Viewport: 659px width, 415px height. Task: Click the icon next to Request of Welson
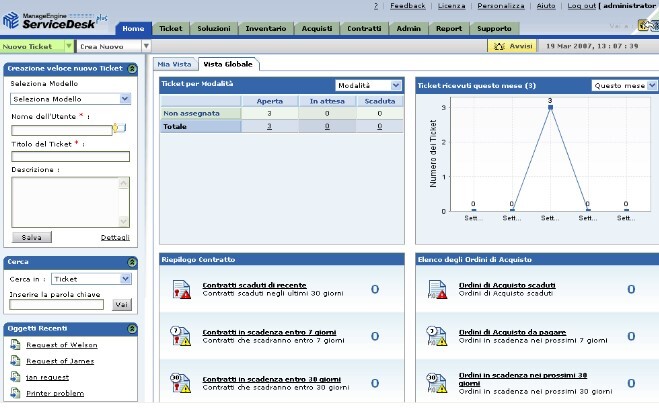[x=15, y=345]
